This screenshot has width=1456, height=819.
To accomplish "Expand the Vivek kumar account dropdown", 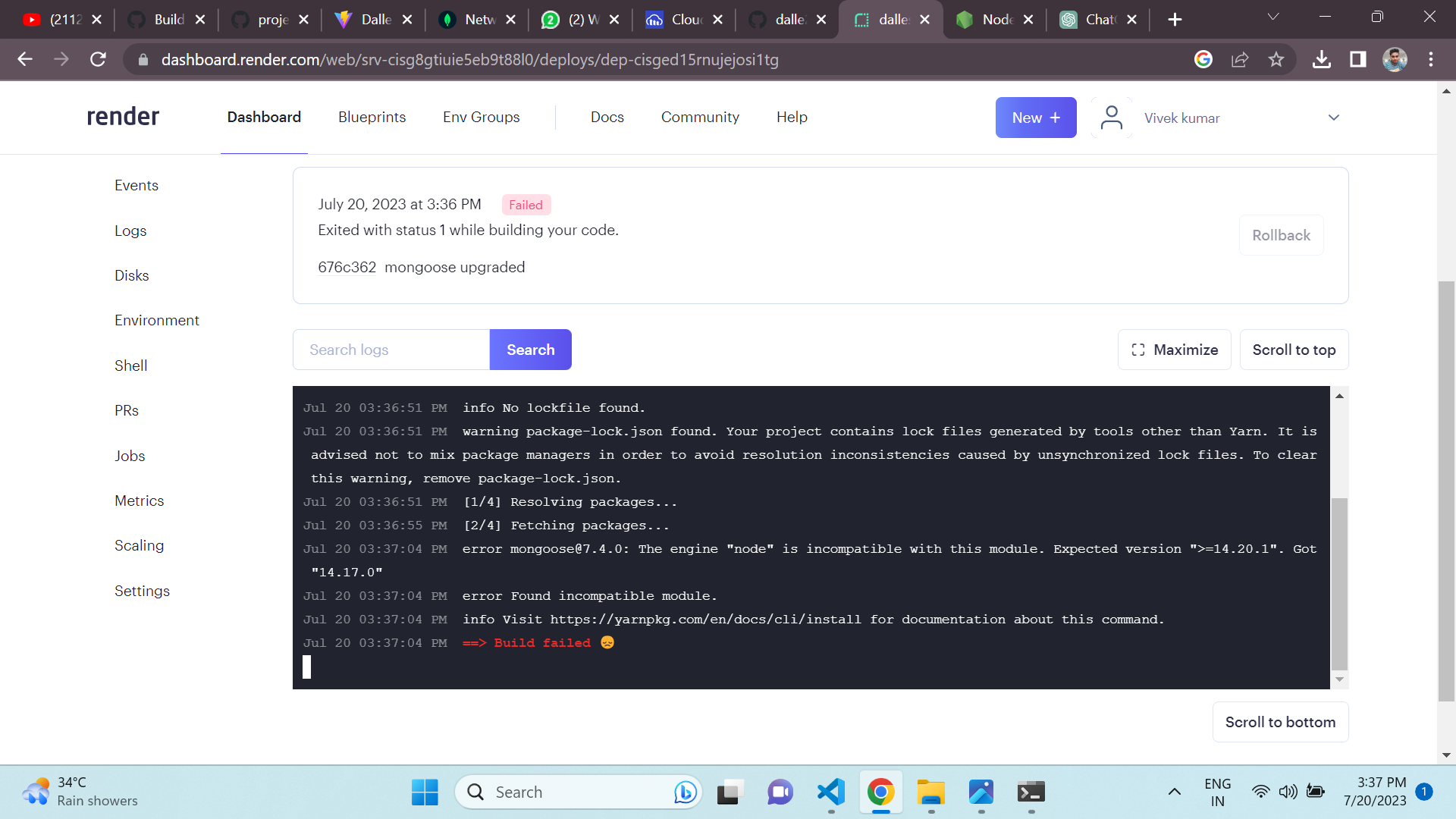I will 1334,118.
